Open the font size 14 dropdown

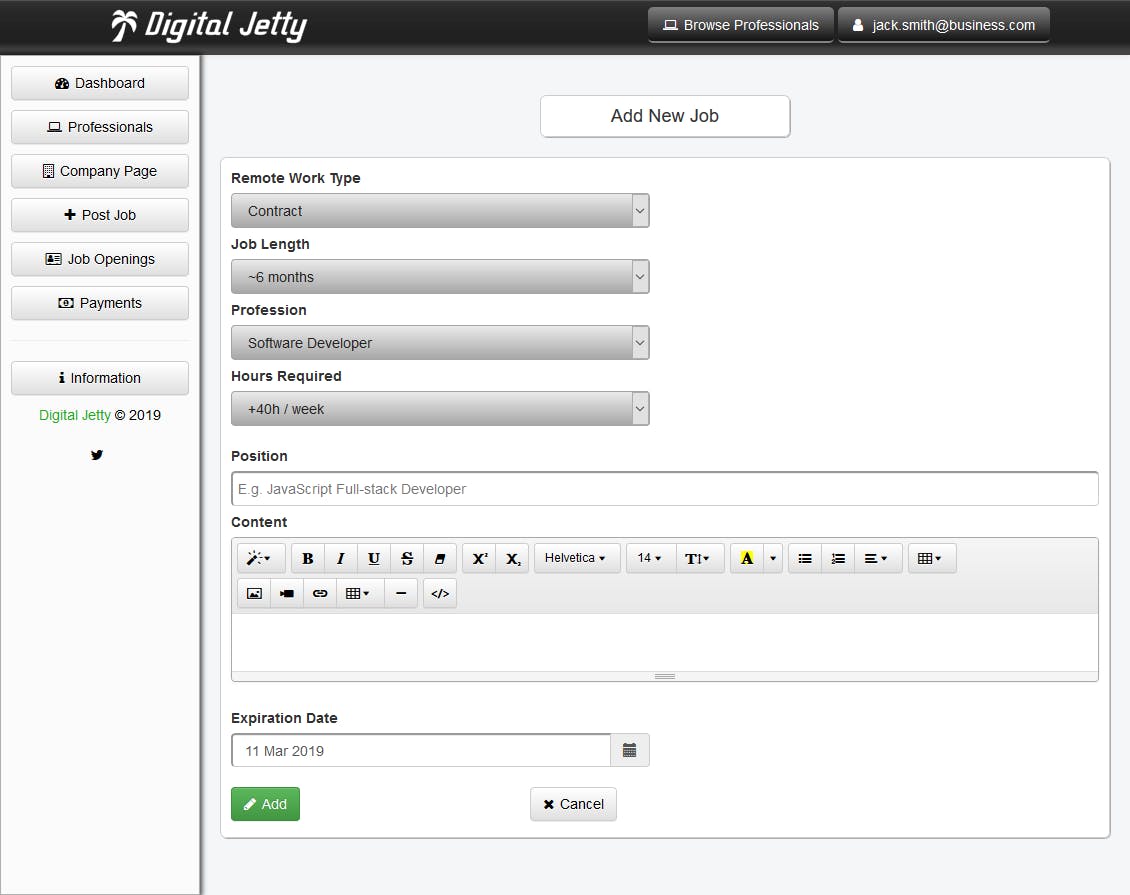point(651,558)
